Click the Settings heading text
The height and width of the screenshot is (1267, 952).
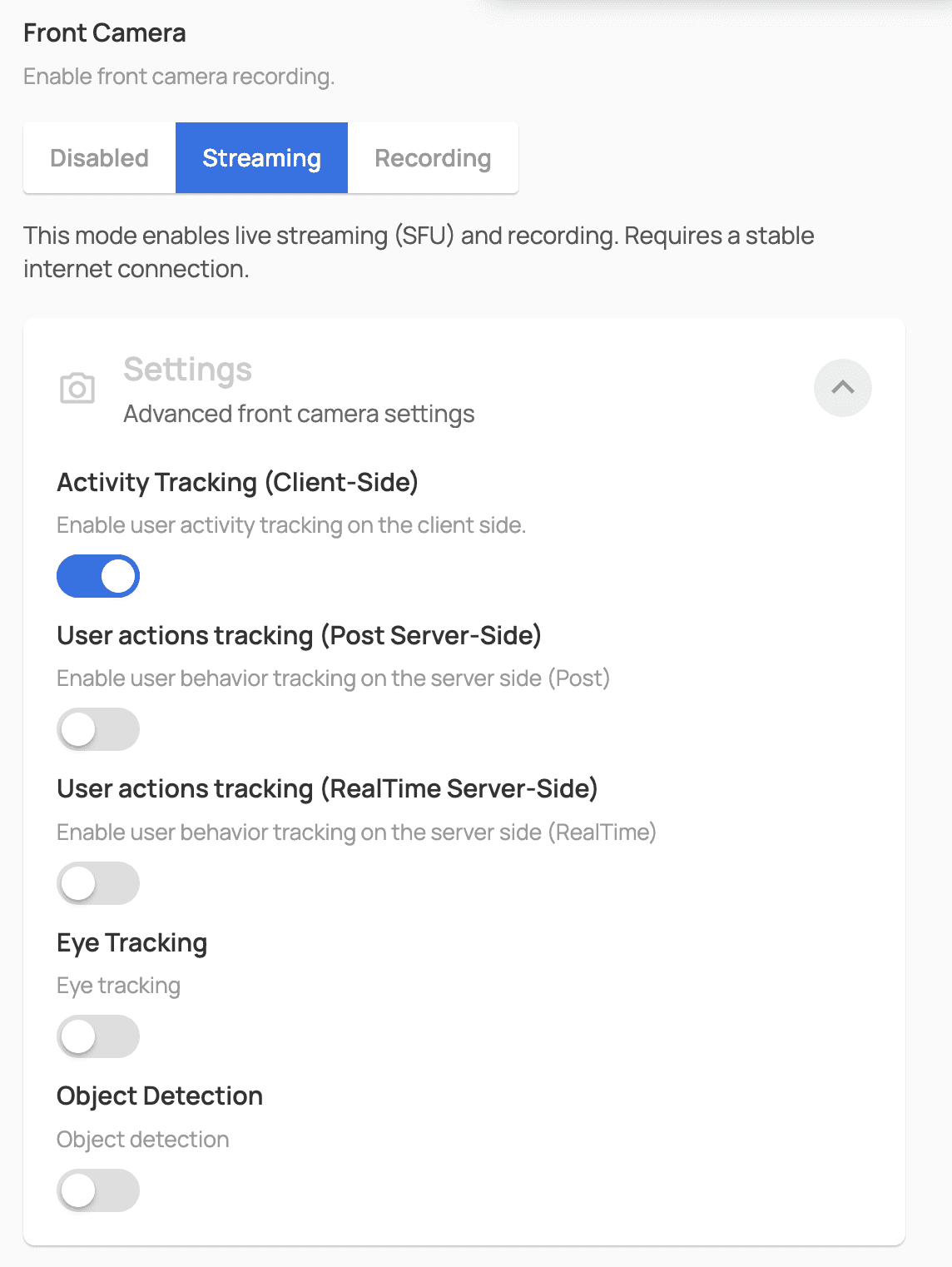coord(188,370)
